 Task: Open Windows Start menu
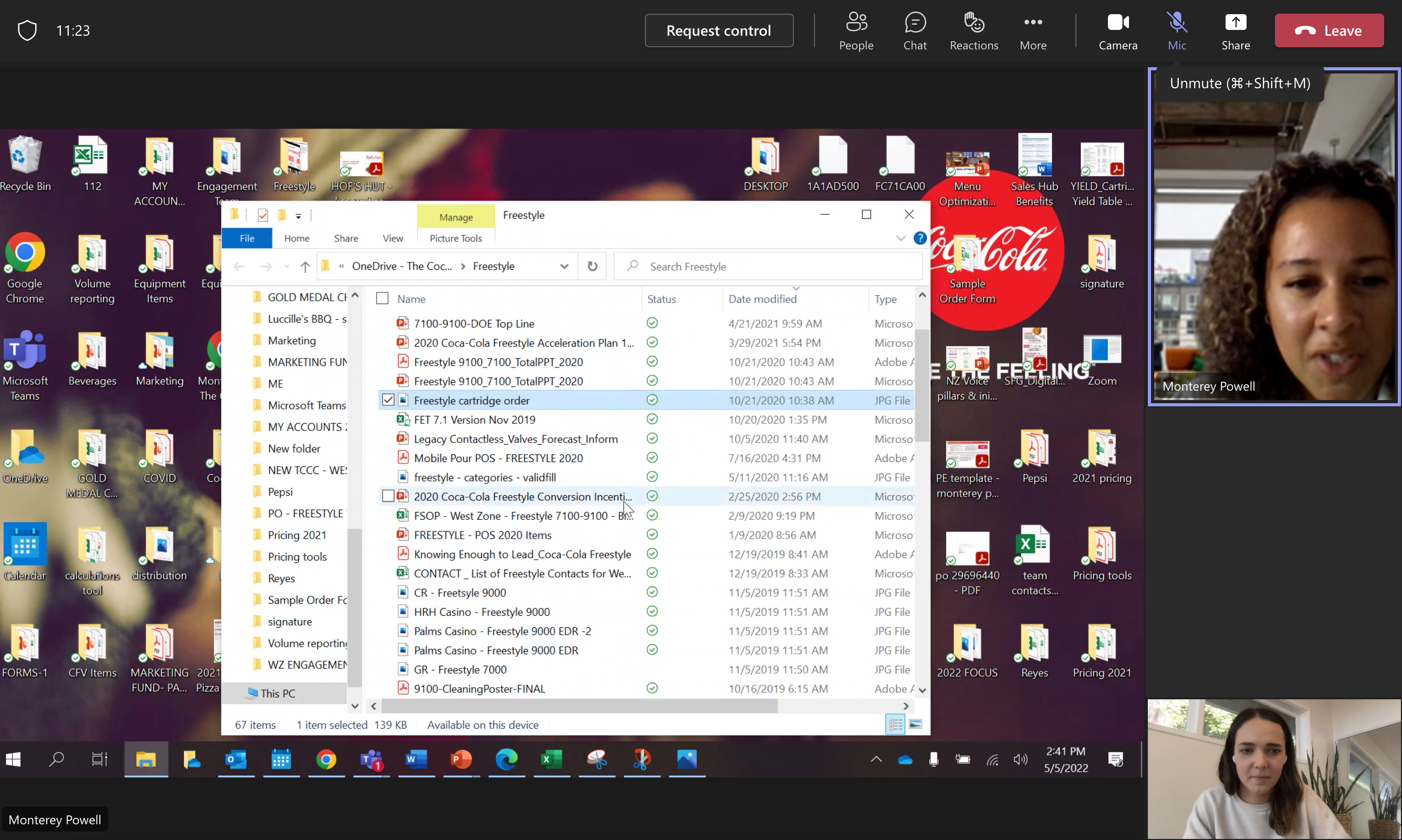(13, 760)
